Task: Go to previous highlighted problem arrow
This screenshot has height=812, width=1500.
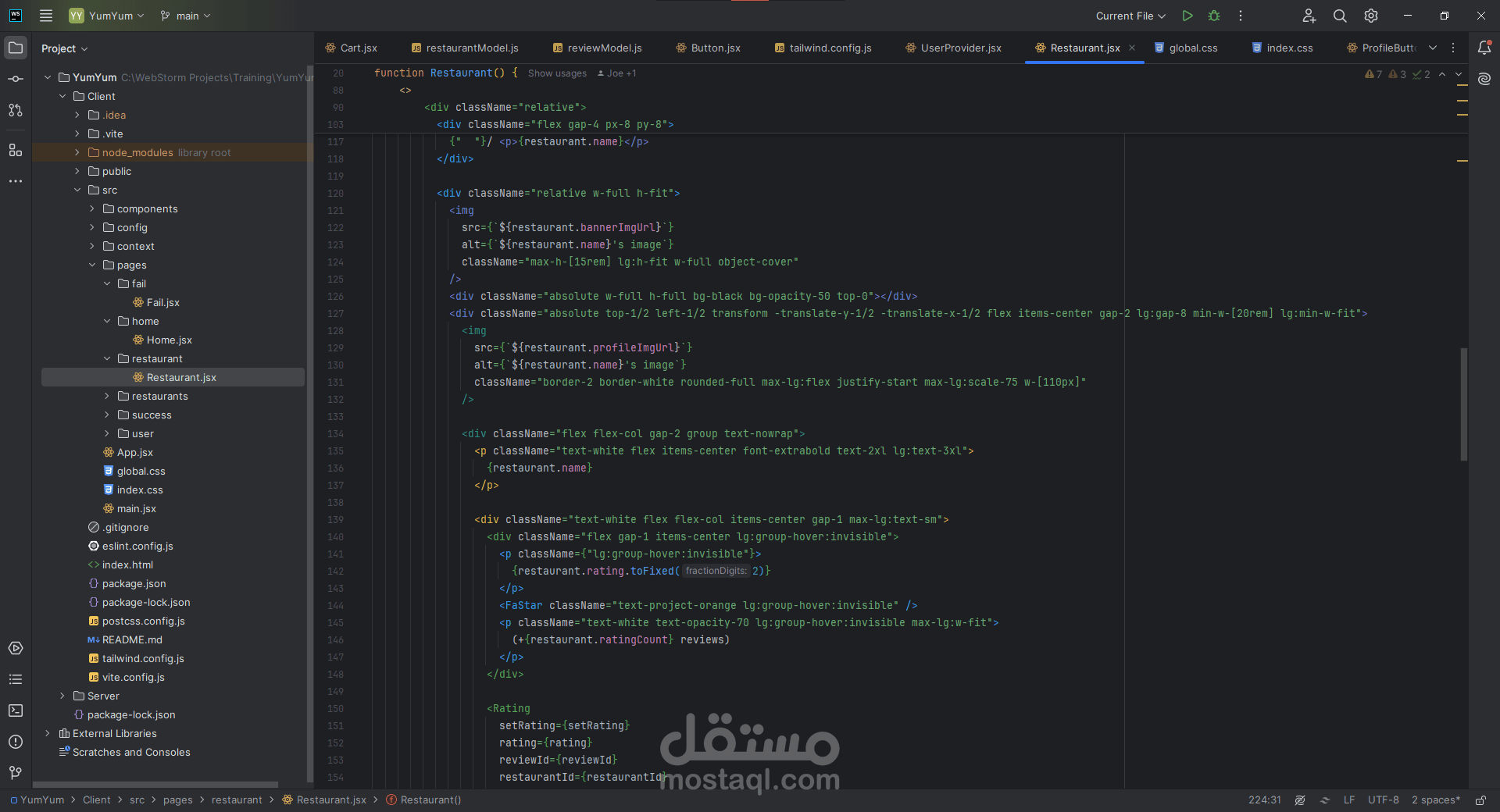Action: 1442,74
